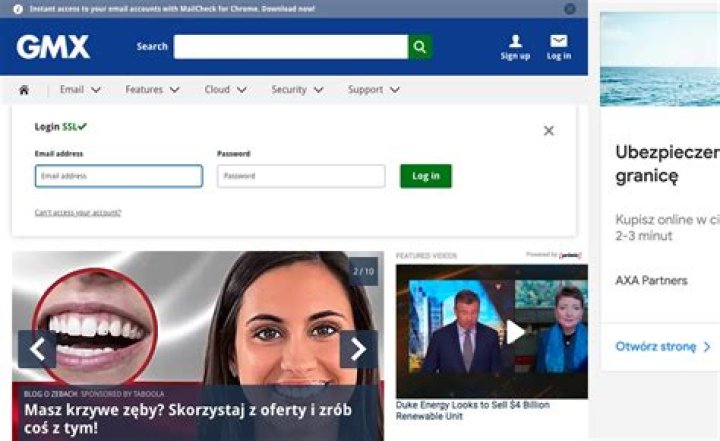Click the green search magnifier button
The image size is (720, 441).
point(420,47)
